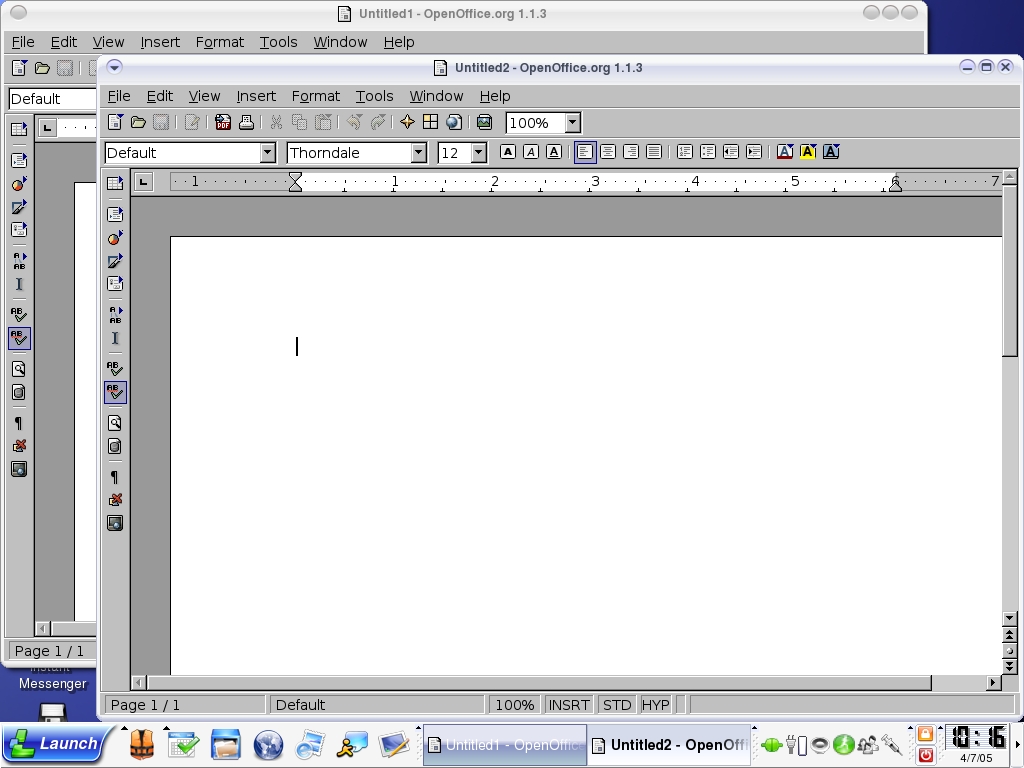Click the Insert Table sidebar icon
The image size is (1024, 768).
click(x=115, y=183)
